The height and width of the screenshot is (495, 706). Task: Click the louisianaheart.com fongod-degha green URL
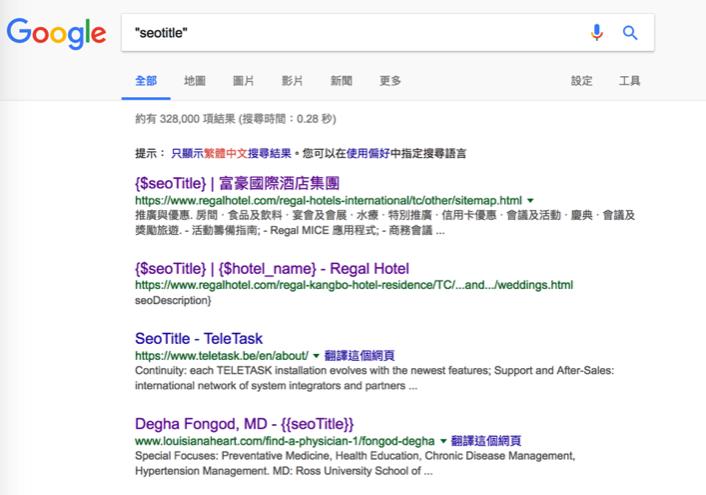click(285, 441)
